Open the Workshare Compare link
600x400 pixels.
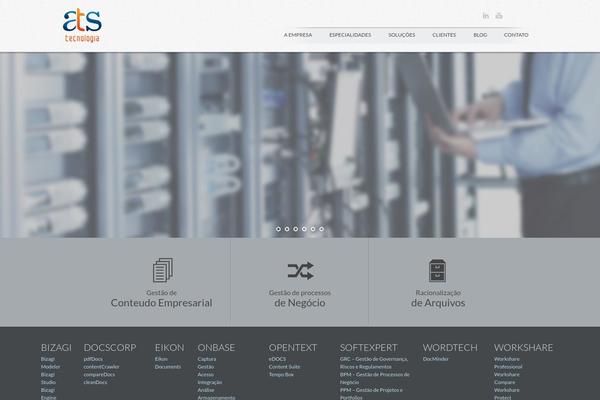(x=507, y=378)
